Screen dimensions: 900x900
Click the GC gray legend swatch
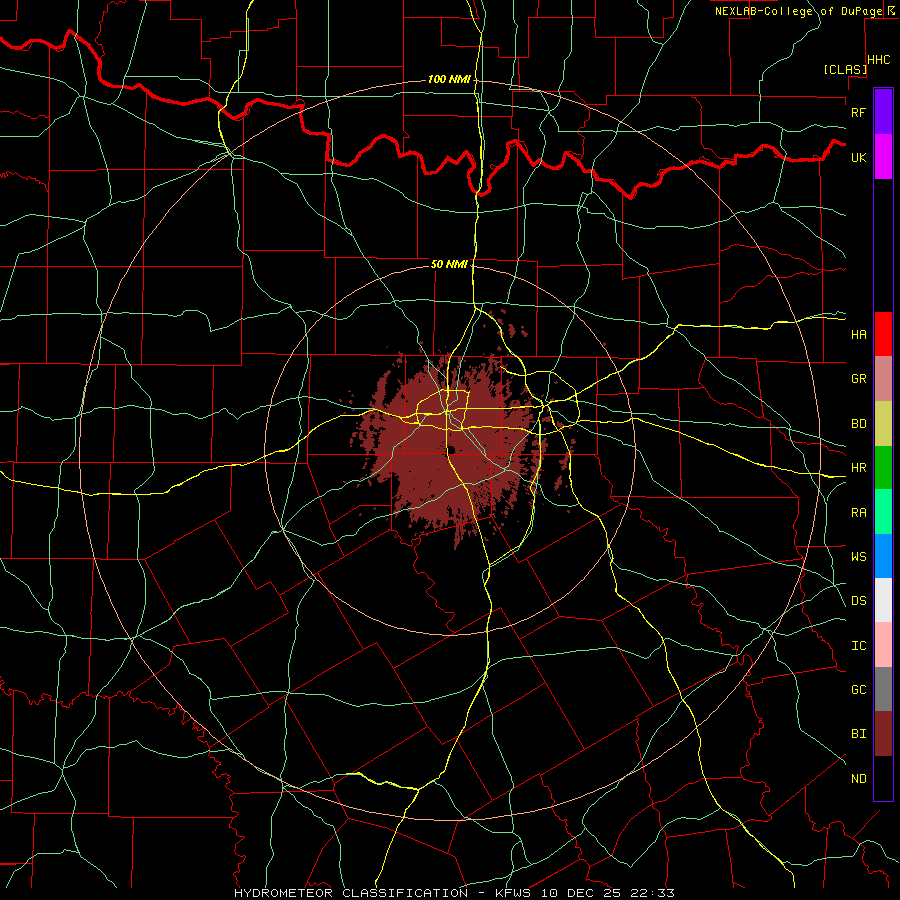click(883, 689)
